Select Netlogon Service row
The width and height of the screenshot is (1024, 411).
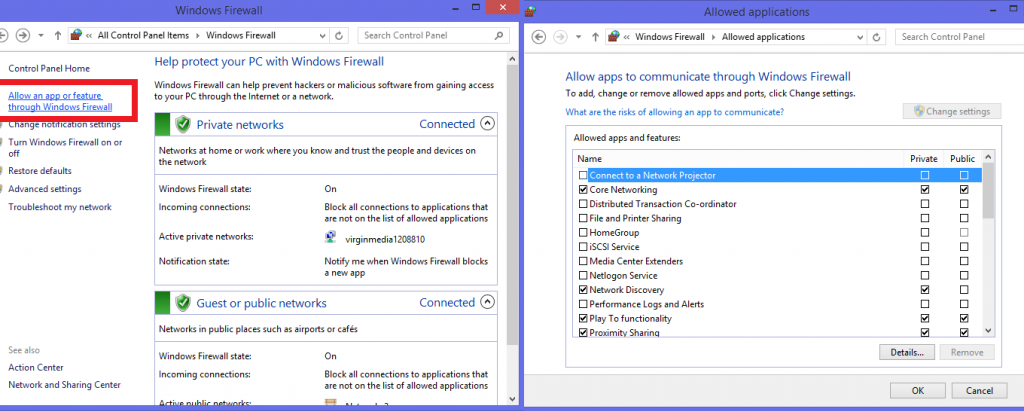point(777,275)
